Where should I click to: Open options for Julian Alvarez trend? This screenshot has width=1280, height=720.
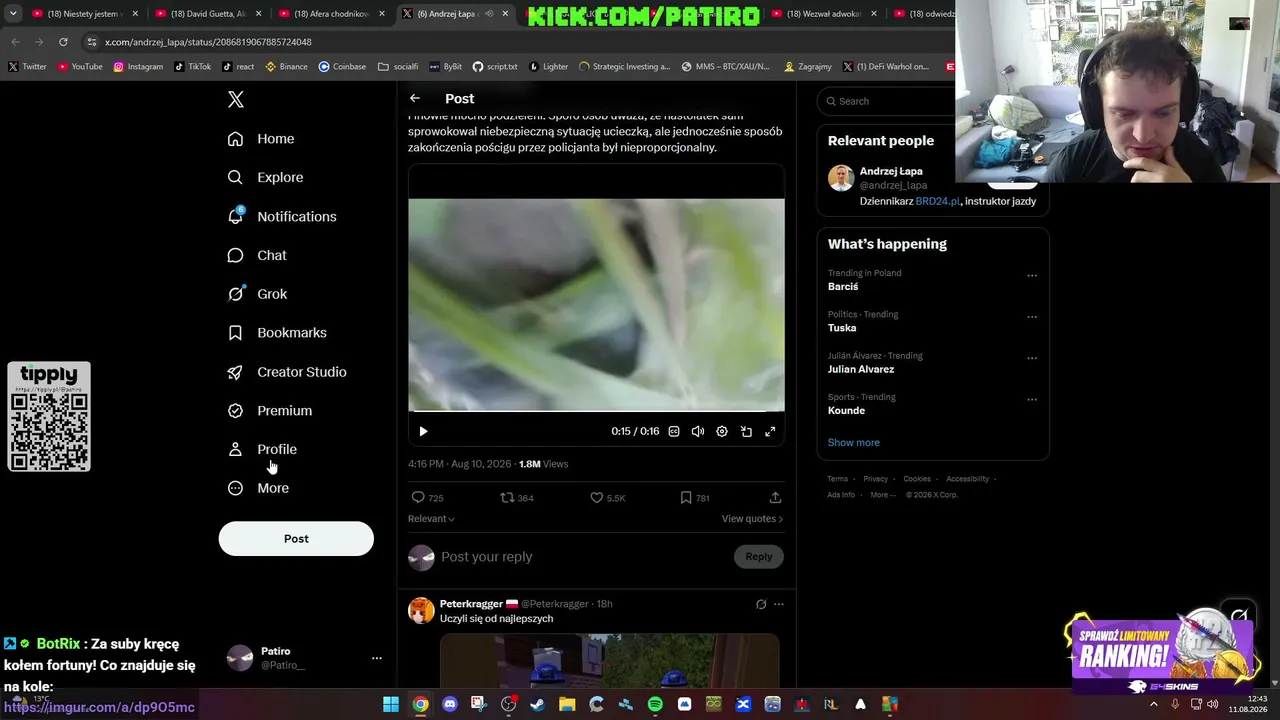1032,358
